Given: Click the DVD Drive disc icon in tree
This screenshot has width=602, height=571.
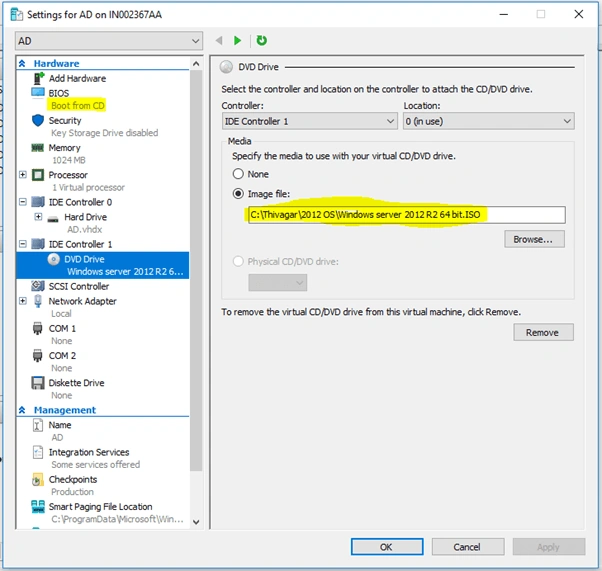Looking at the screenshot, I should point(53,260).
